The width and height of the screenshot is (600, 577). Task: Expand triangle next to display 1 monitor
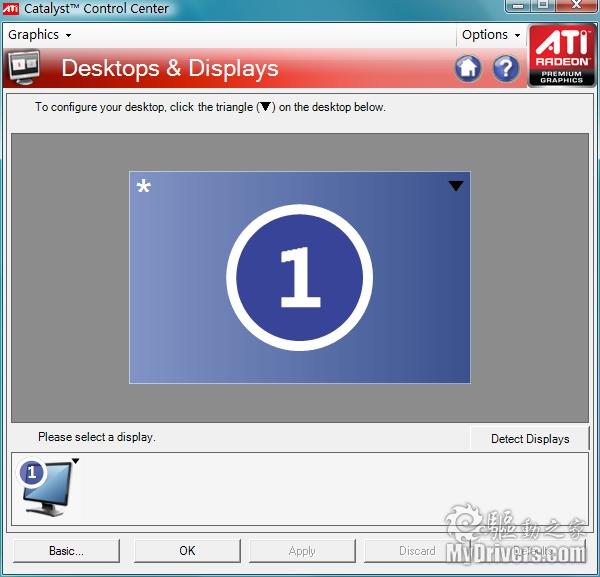tap(76, 461)
